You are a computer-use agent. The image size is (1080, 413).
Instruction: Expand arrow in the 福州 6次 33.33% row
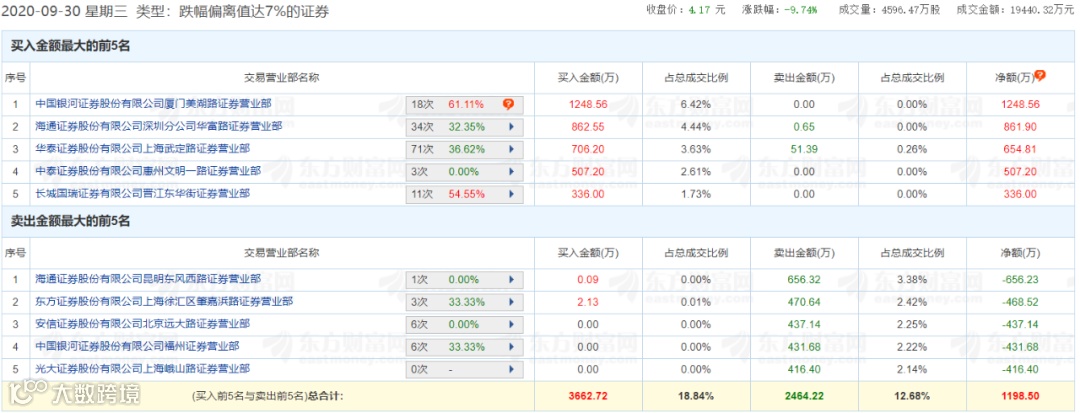[x=511, y=347]
